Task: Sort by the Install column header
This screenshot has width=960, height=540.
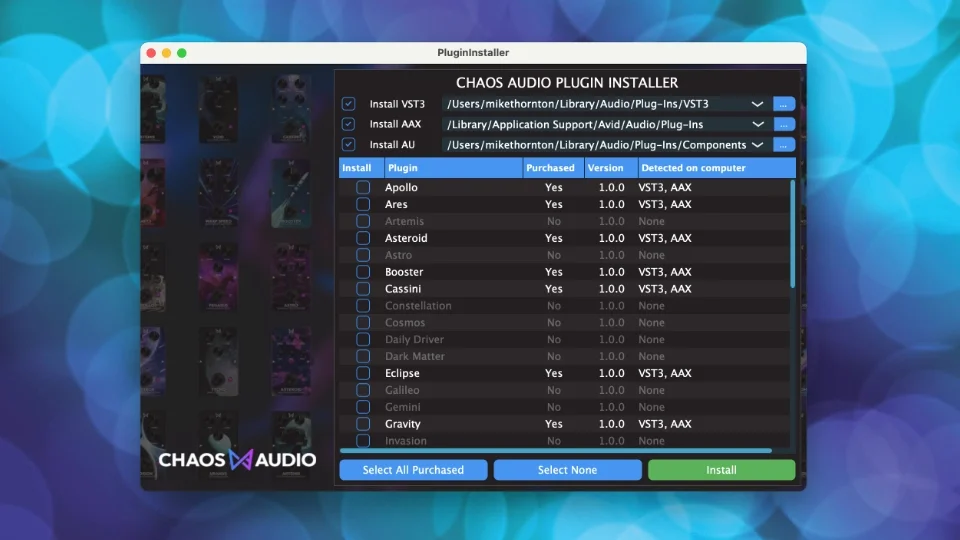Action: pos(362,168)
